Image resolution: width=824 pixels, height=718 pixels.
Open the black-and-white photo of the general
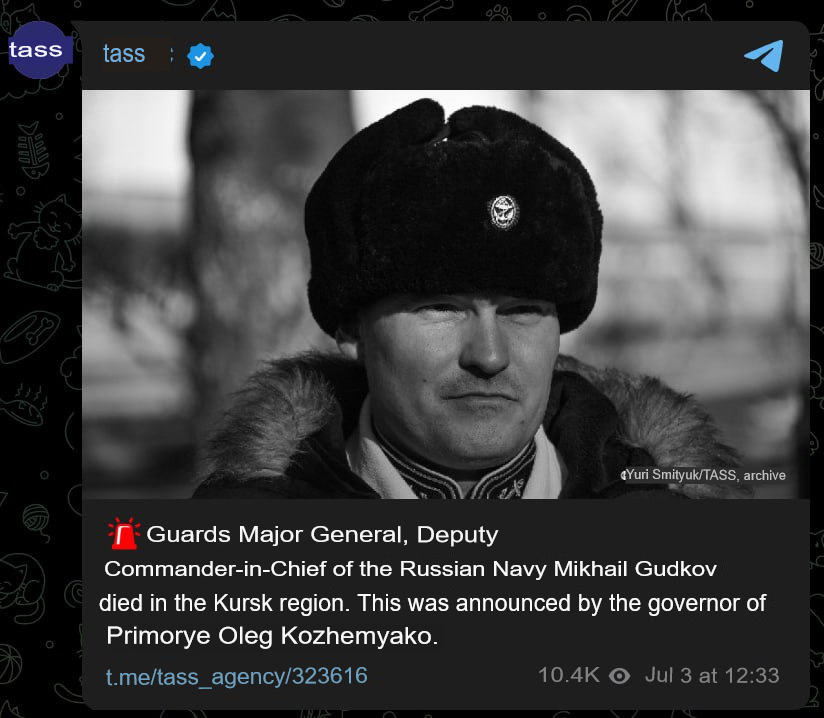[446, 294]
